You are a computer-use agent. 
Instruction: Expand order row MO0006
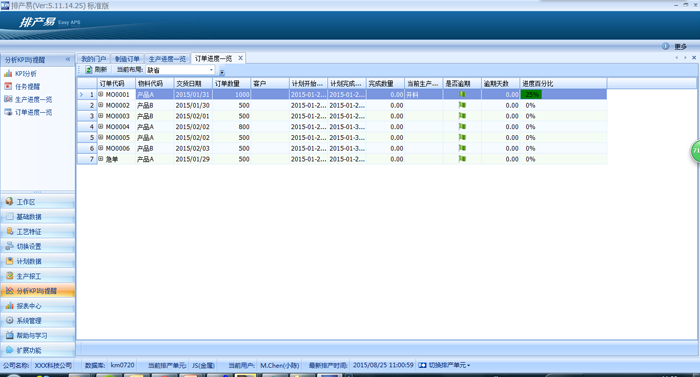click(101, 148)
